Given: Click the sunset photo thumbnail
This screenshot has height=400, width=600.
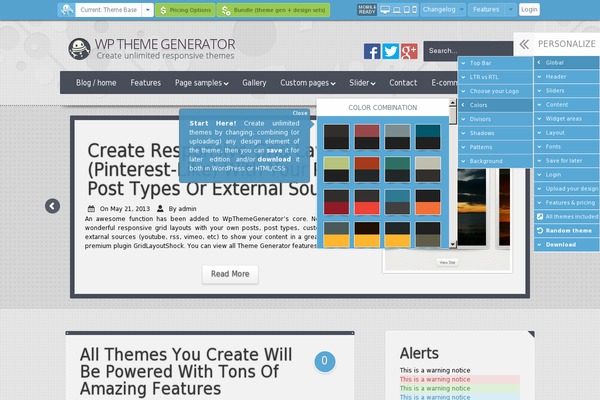Looking at the screenshot, I should (x=471, y=207).
